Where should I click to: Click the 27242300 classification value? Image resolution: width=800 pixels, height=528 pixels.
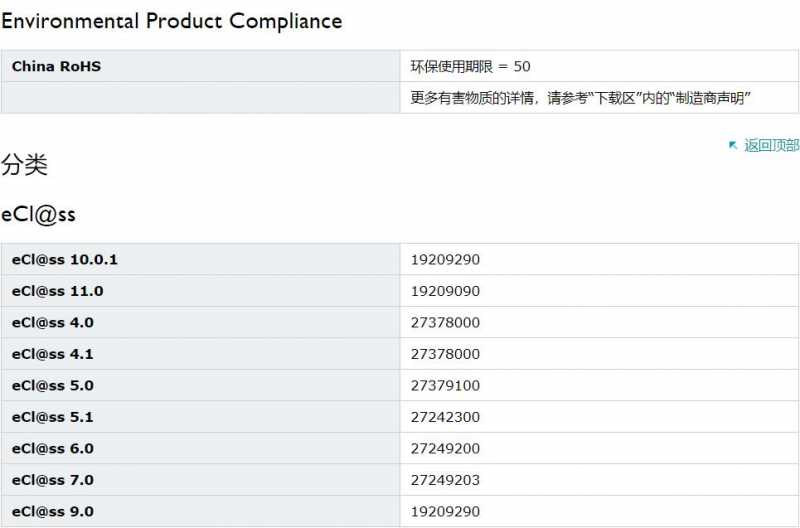click(445, 417)
